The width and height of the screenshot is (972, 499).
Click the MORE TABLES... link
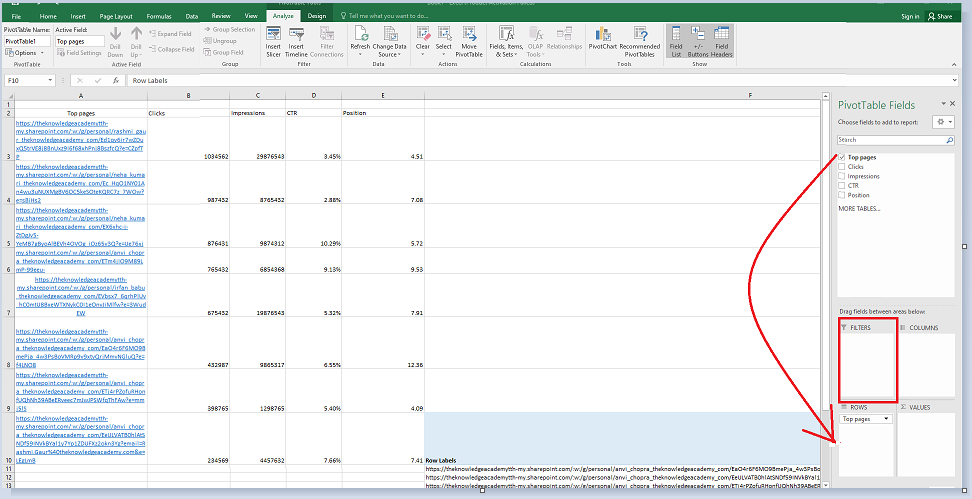[x=859, y=208]
